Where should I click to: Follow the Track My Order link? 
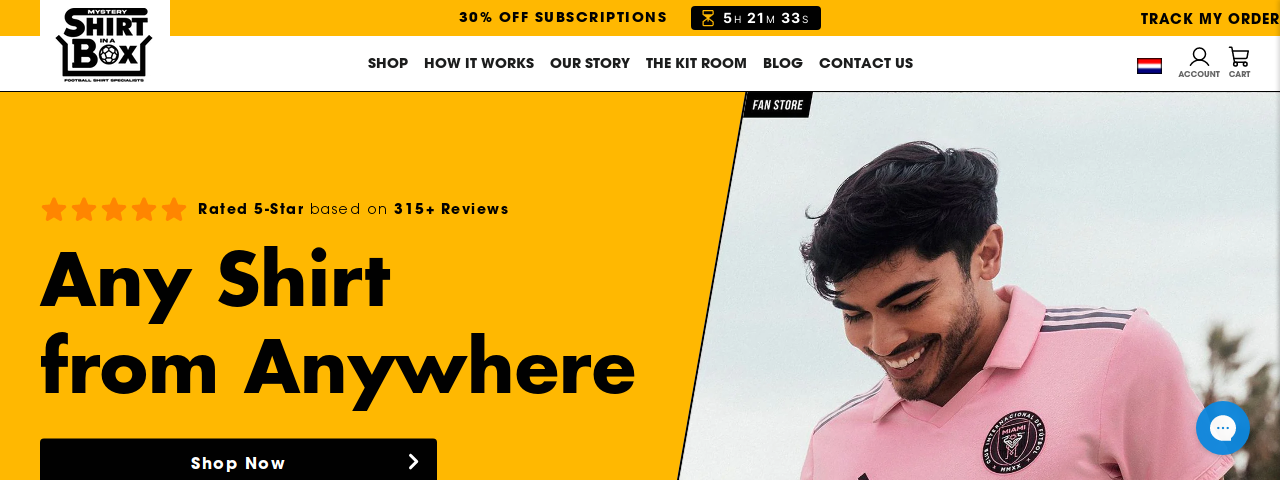pyautogui.click(x=1210, y=18)
